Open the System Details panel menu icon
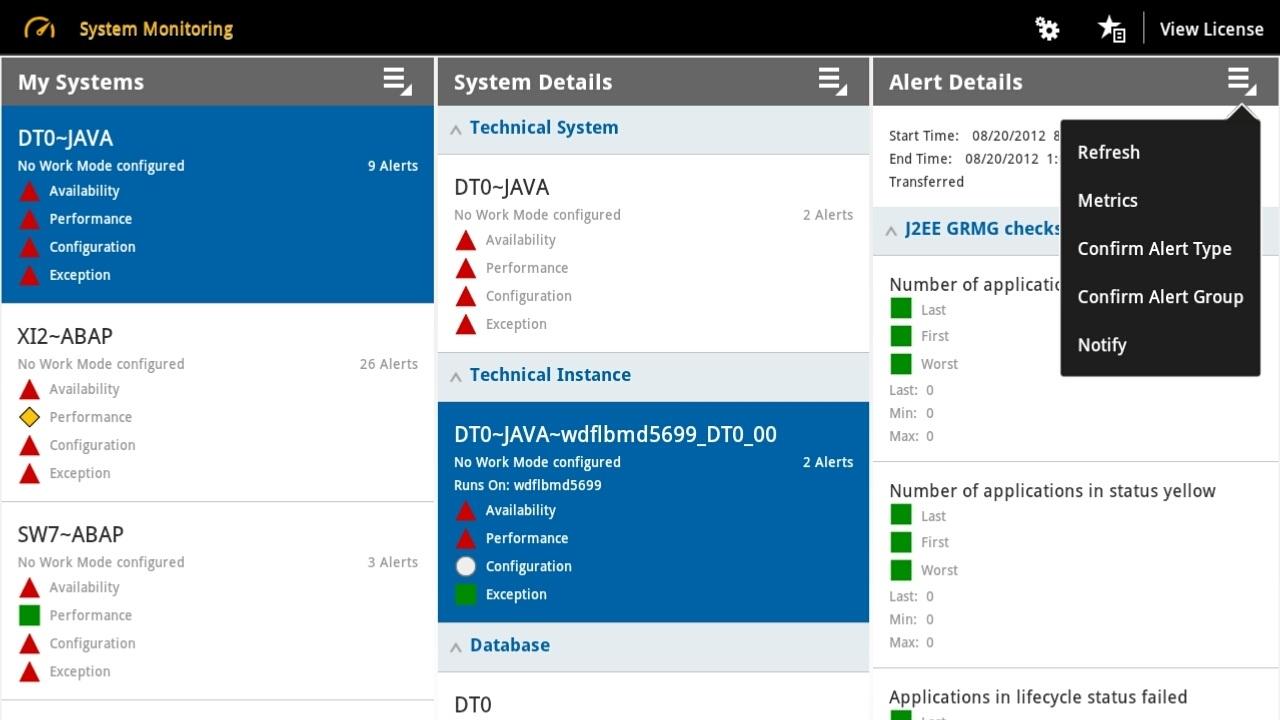The width and height of the screenshot is (1280, 720). pyautogui.click(x=832, y=82)
